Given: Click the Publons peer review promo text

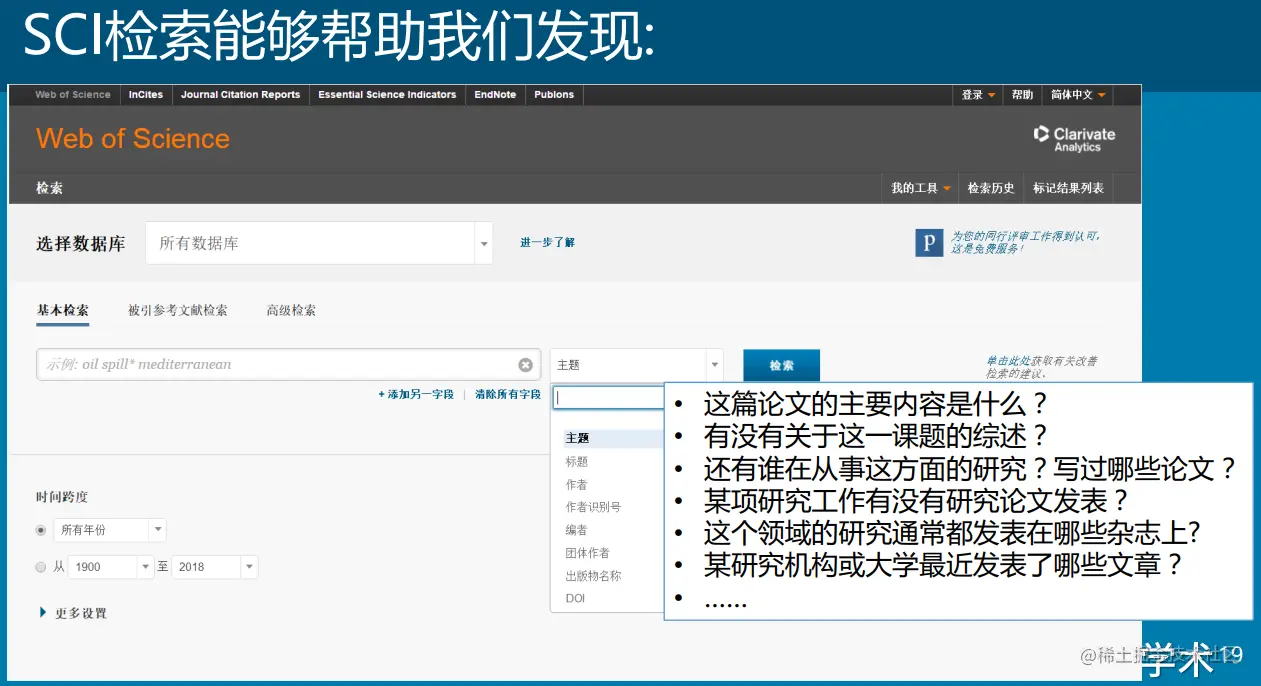Looking at the screenshot, I should 1025,242.
